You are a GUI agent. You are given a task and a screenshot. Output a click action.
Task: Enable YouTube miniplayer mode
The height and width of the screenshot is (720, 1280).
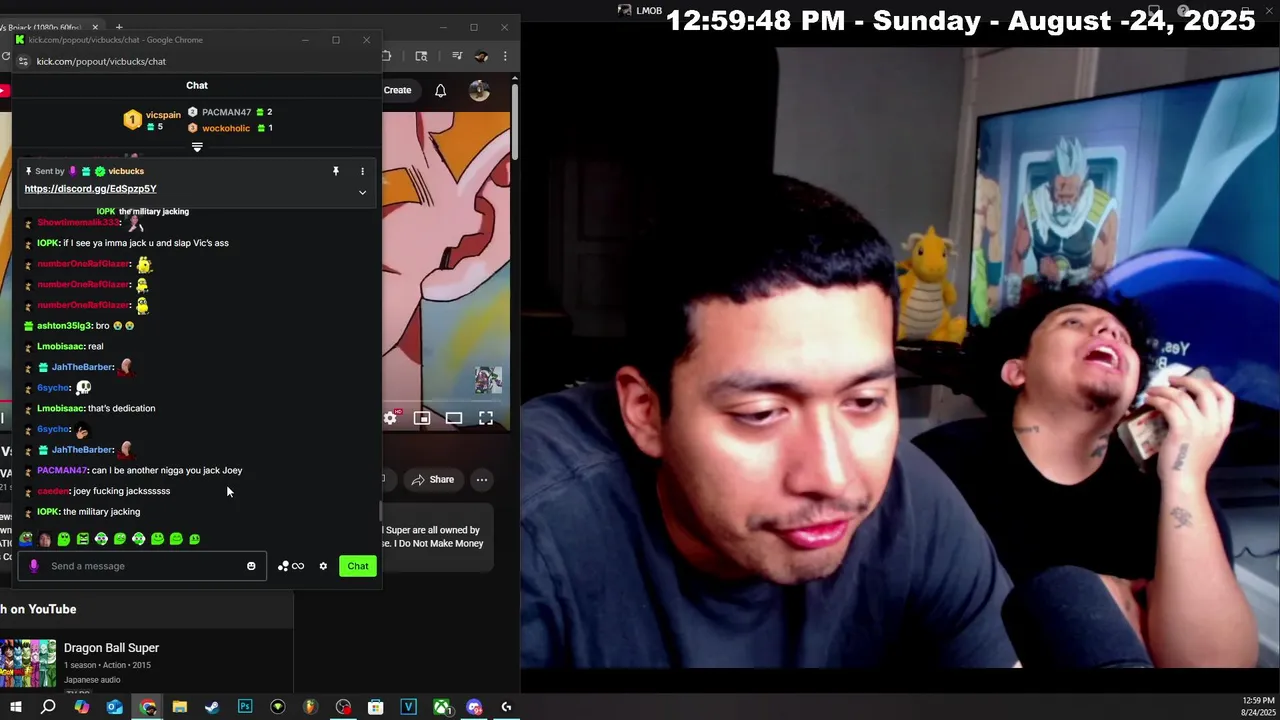422,418
